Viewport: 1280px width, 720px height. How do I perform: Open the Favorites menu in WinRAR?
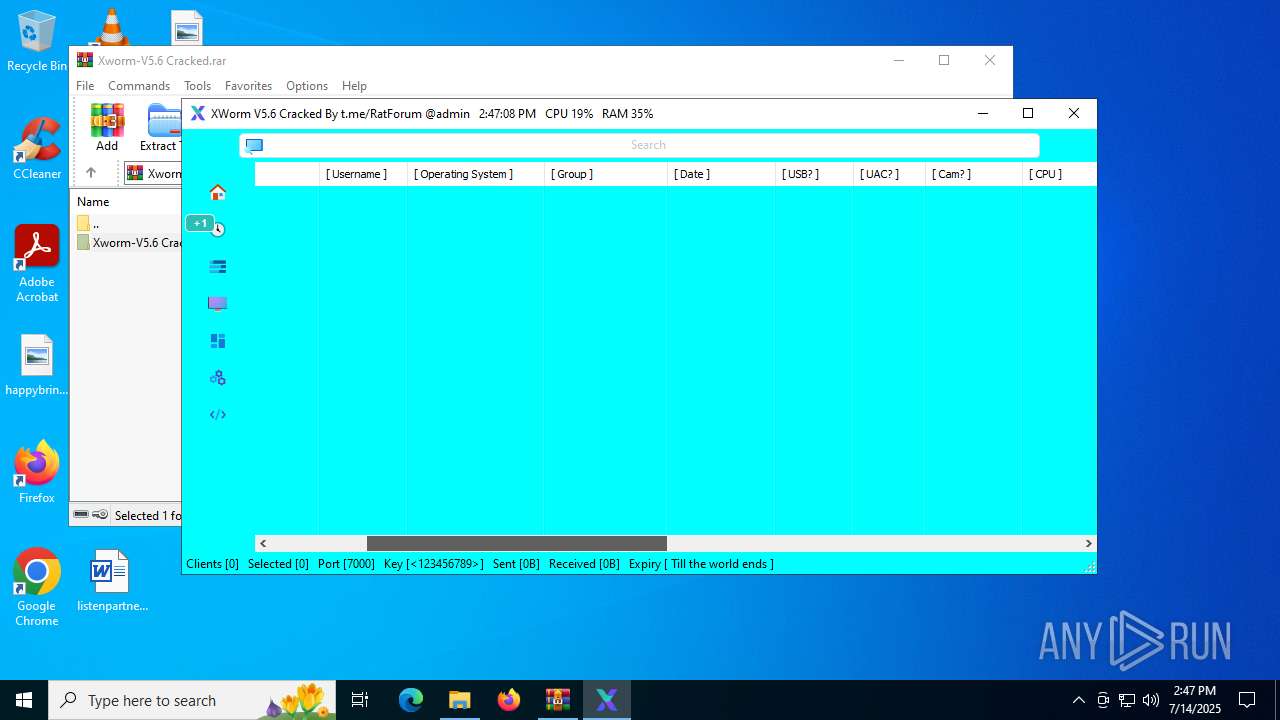click(248, 86)
